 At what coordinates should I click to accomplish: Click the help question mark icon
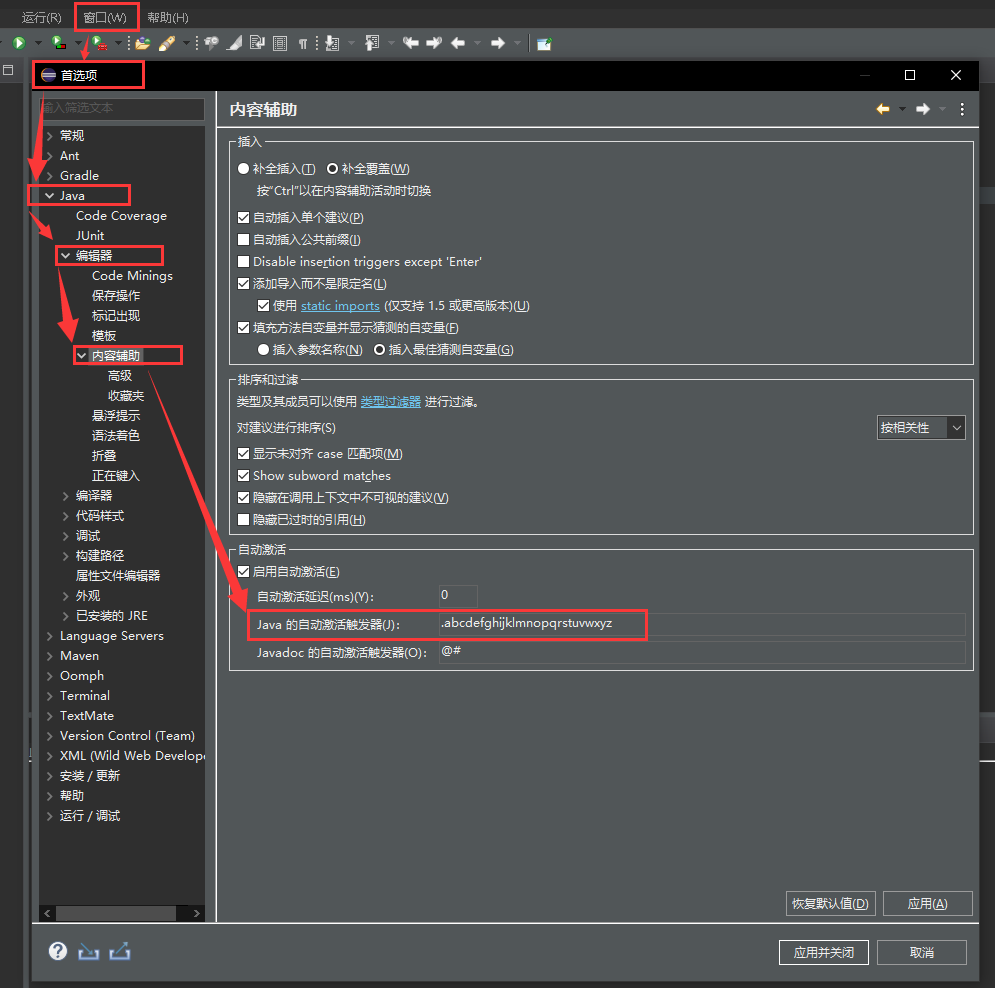coord(58,951)
